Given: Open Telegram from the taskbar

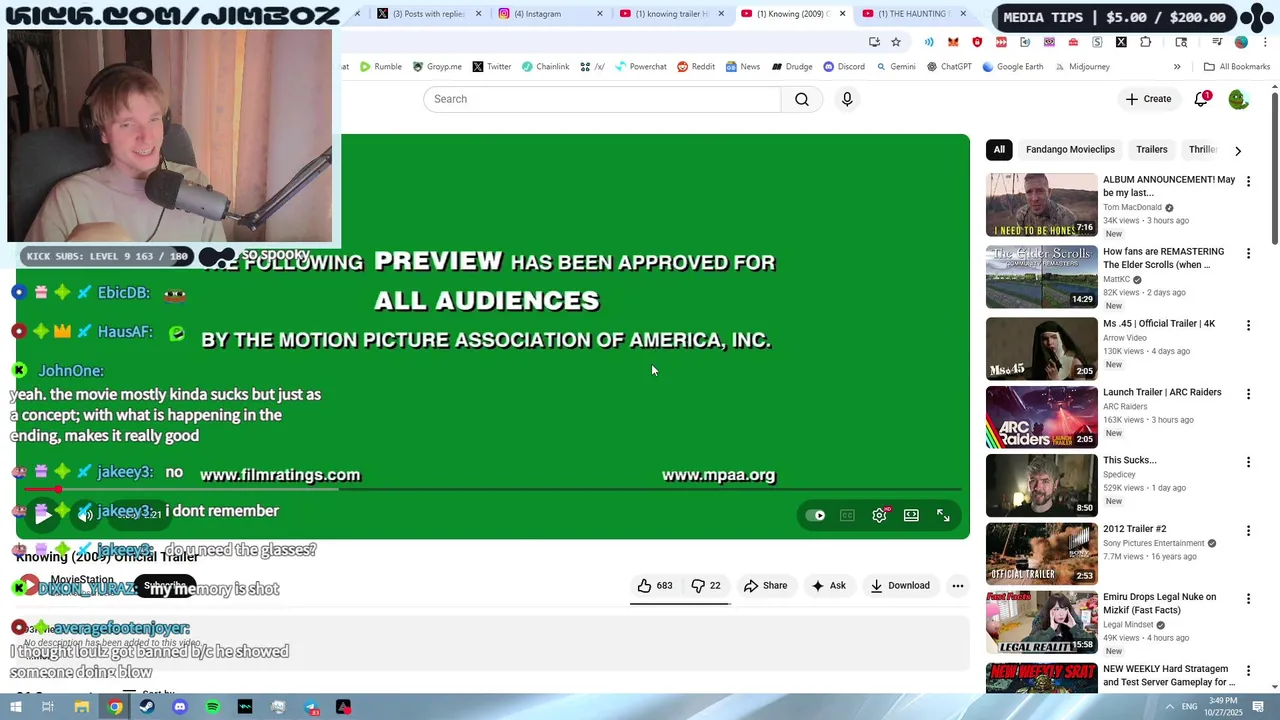Looking at the screenshot, I should [311, 707].
